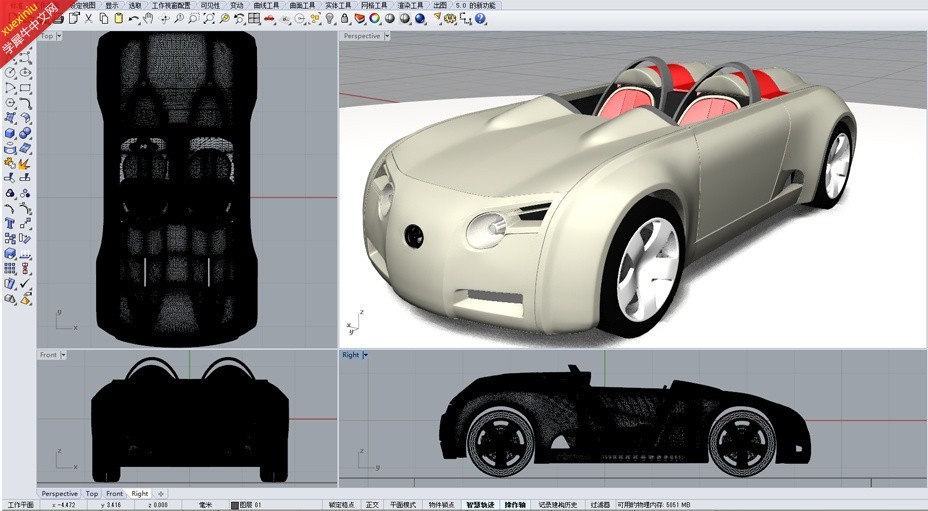Image resolution: width=928 pixels, height=511 pixels.
Task: Click the color wheel icon in toolbar
Action: click(x=375, y=18)
